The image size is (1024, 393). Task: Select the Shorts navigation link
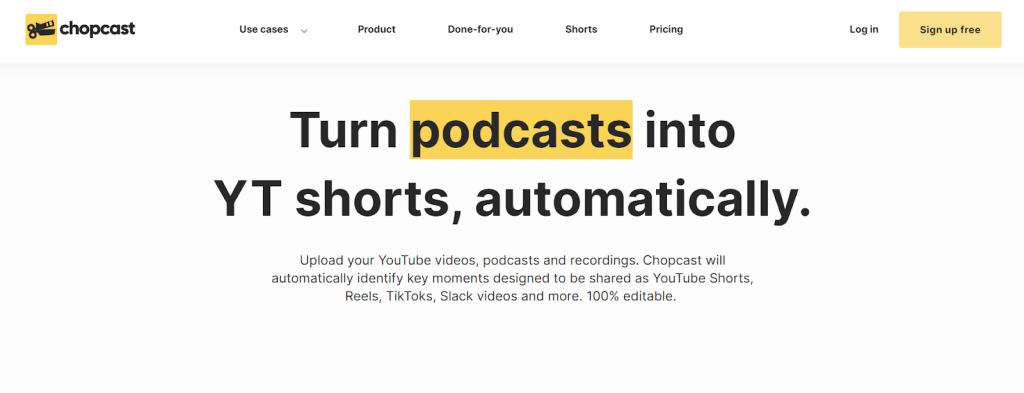tap(581, 29)
